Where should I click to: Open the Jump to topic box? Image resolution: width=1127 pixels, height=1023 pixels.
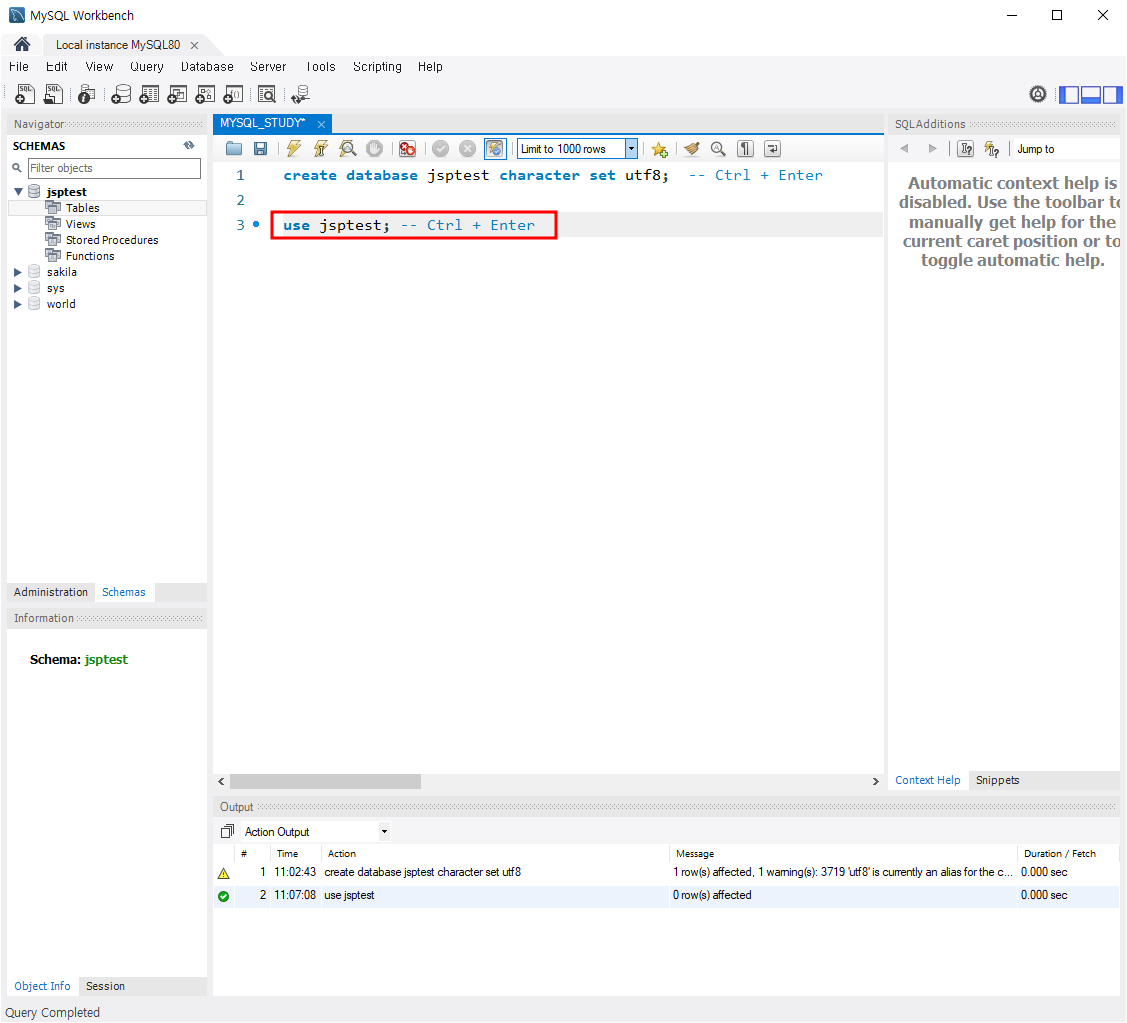tap(1066, 149)
